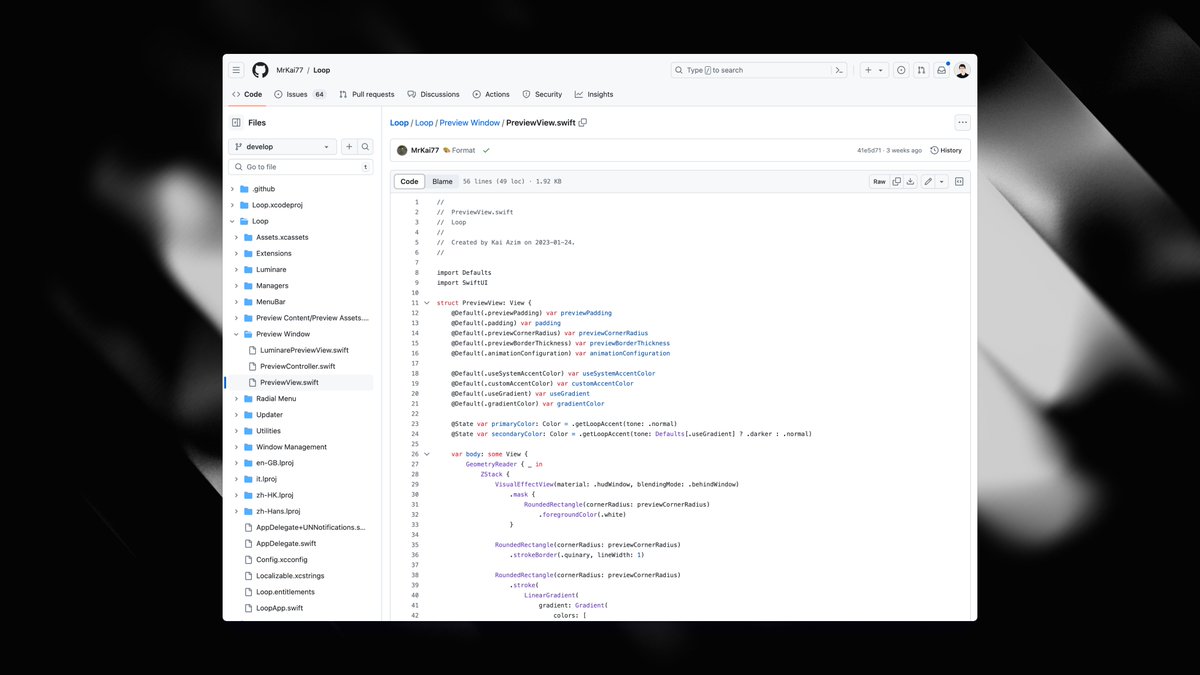Open the Pull requests tab

(x=367, y=94)
